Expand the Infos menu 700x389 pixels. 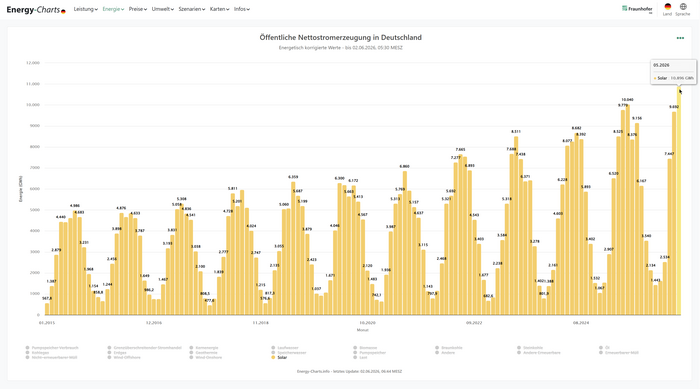(x=242, y=9)
